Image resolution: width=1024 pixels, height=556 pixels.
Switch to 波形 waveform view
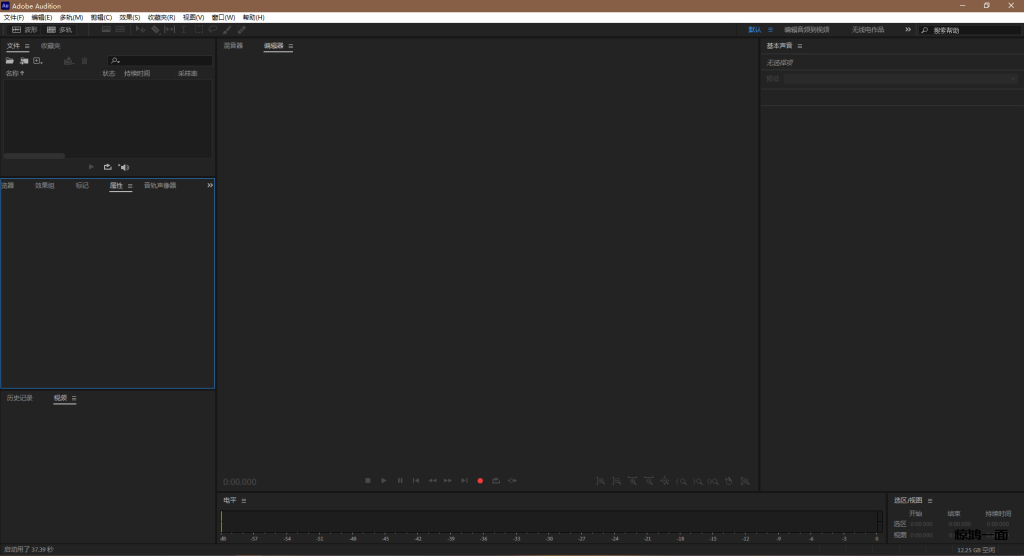tap(24, 30)
